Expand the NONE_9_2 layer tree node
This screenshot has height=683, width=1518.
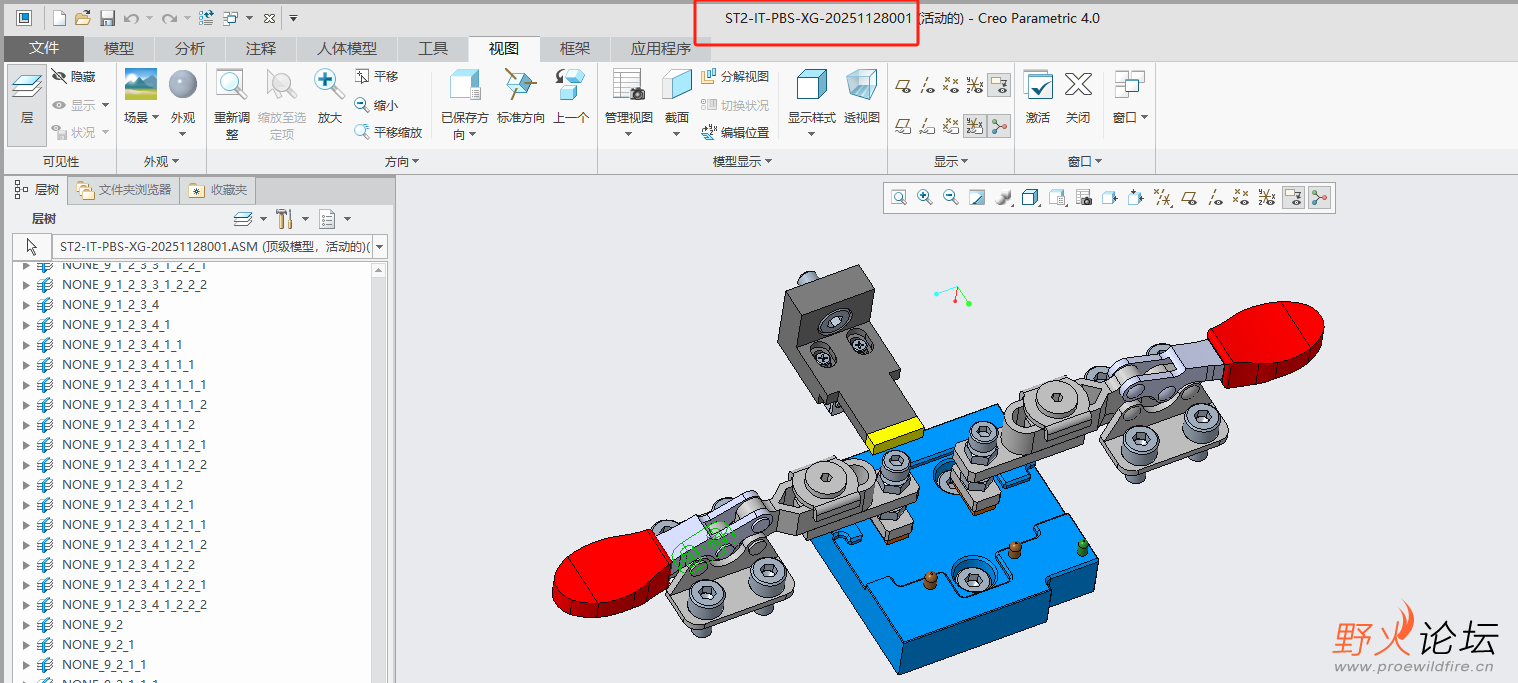tap(26, 625)
